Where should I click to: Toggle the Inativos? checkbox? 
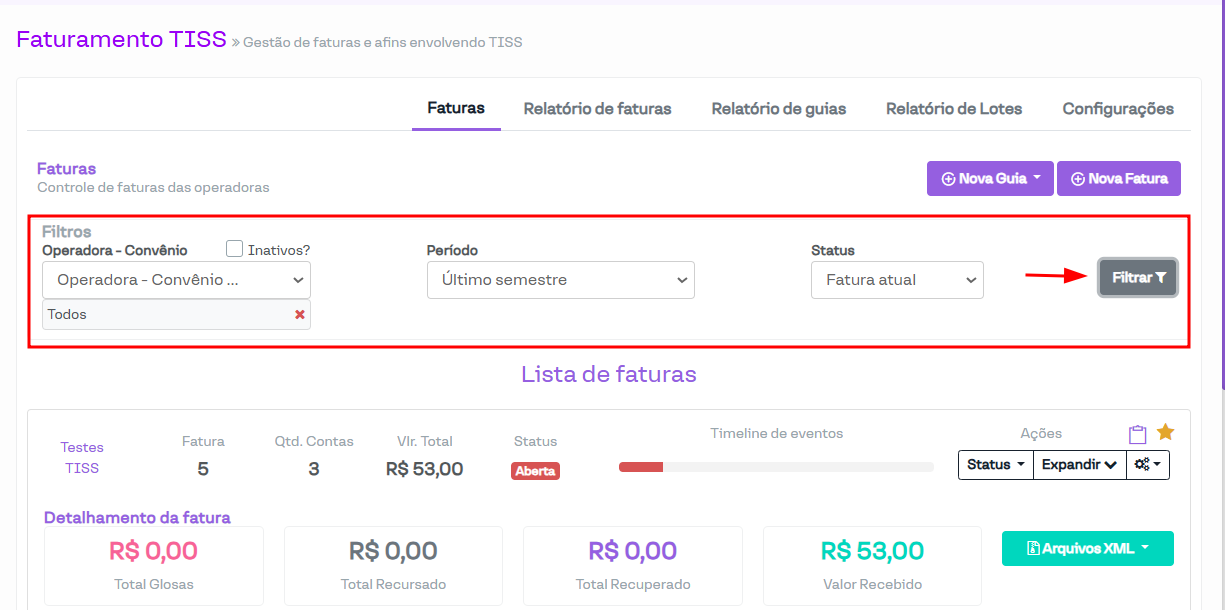click(235, 249)
